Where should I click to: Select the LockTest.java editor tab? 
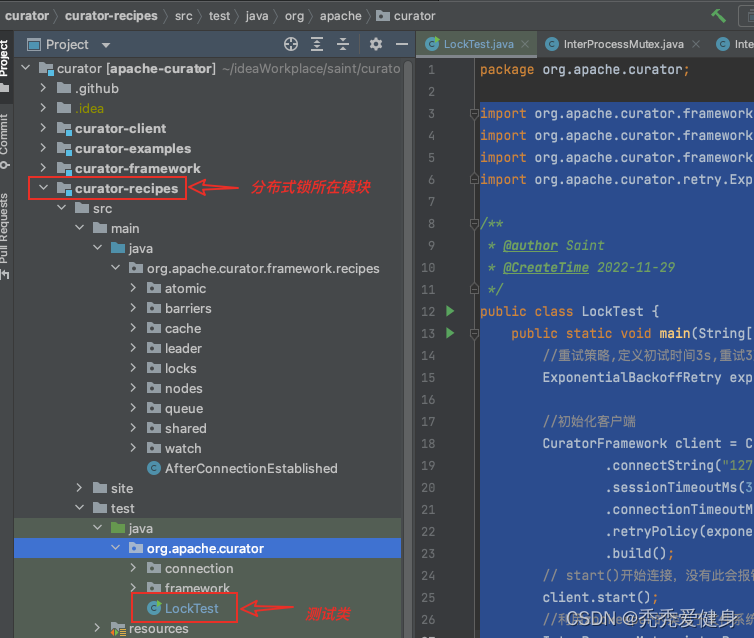[x=477, y=44]
